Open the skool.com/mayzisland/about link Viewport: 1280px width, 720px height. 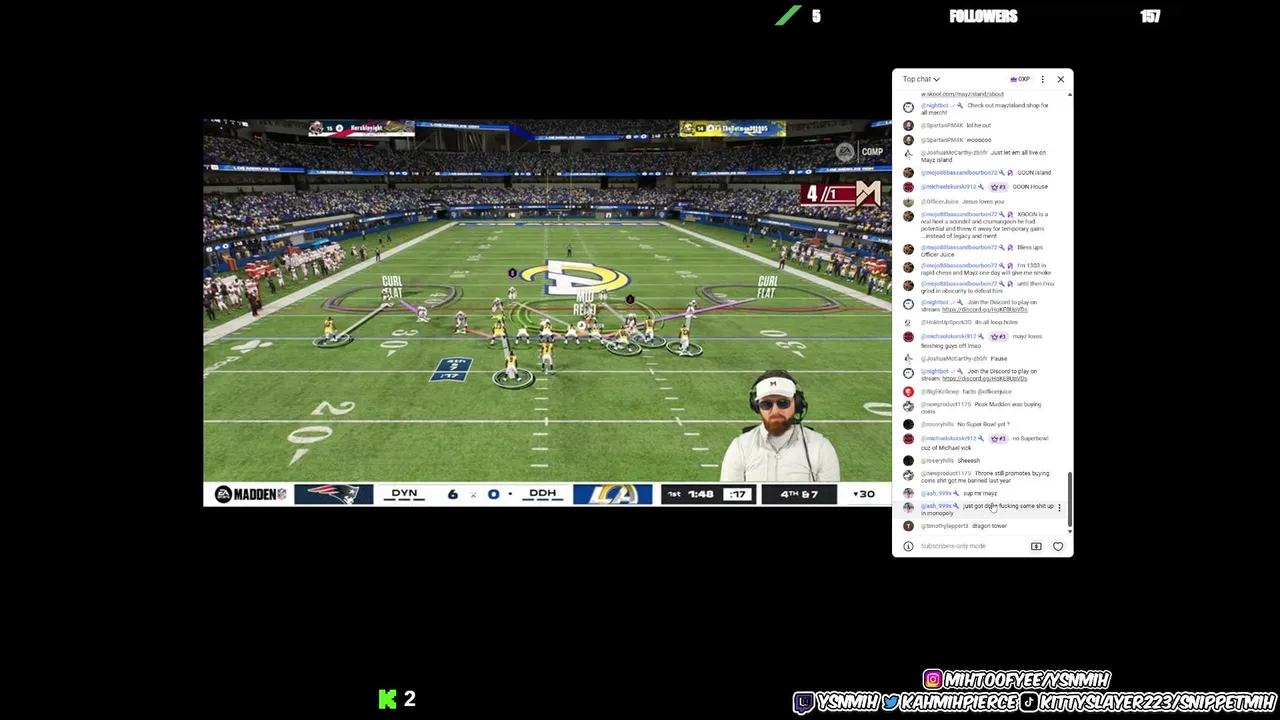tap(962, 94)
